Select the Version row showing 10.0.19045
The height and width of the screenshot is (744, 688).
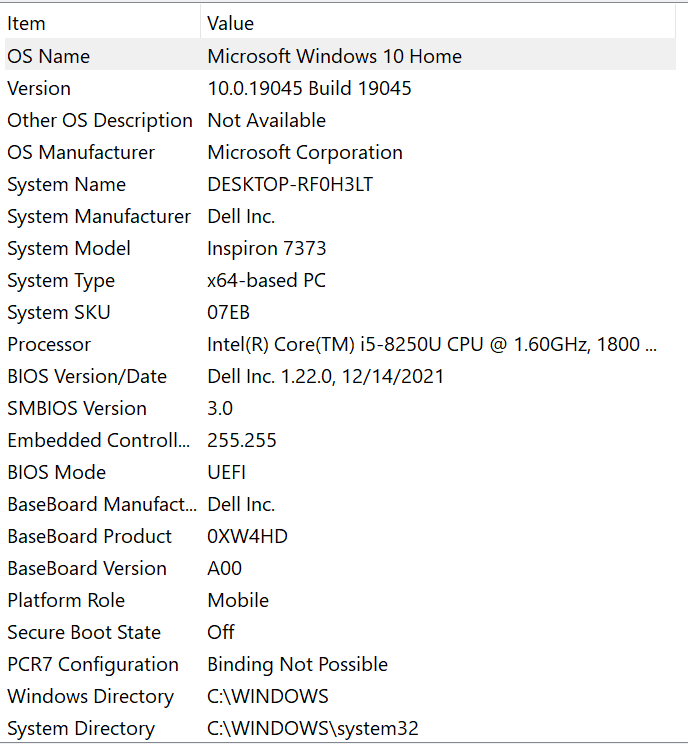[x=340, y=88]
